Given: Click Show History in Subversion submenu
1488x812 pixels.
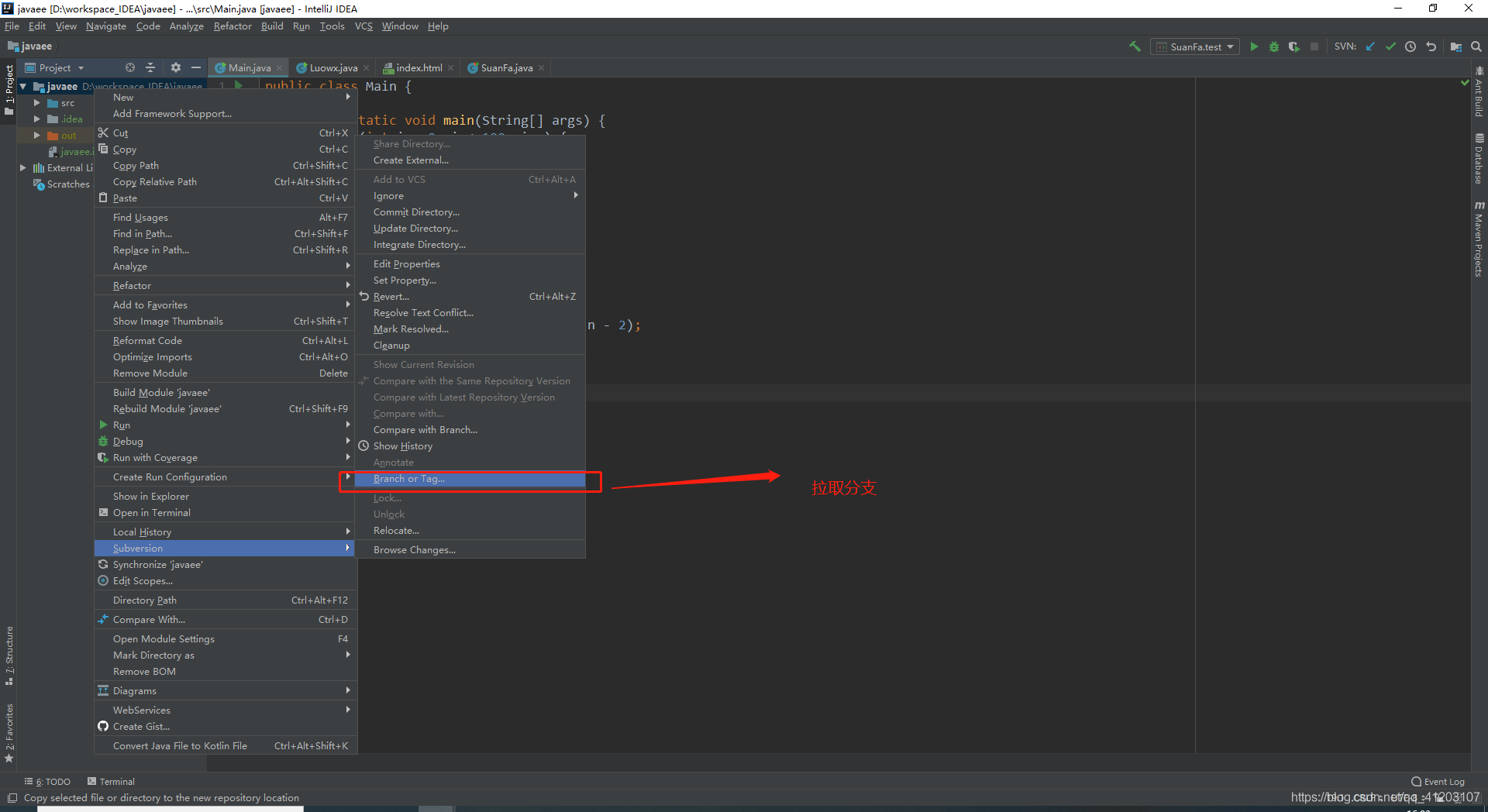Looking at the screenshot, I should coord(470,446).
